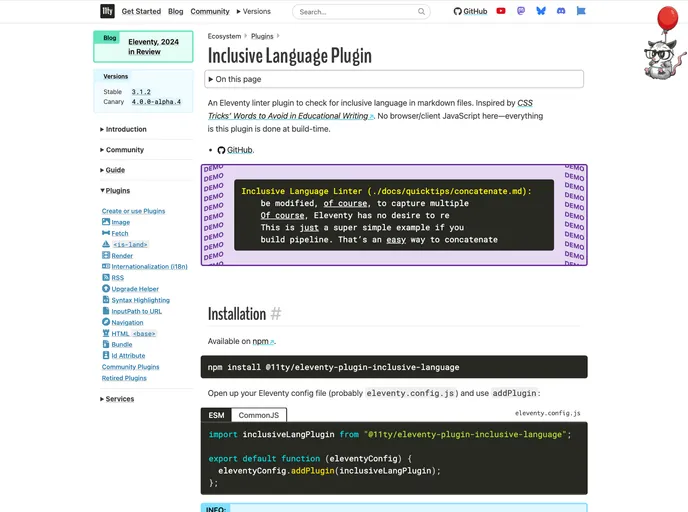Viewport: 688px width, 512px height.
Task: Click the Syntax Highlighting icon
Action: pos(106,300)
